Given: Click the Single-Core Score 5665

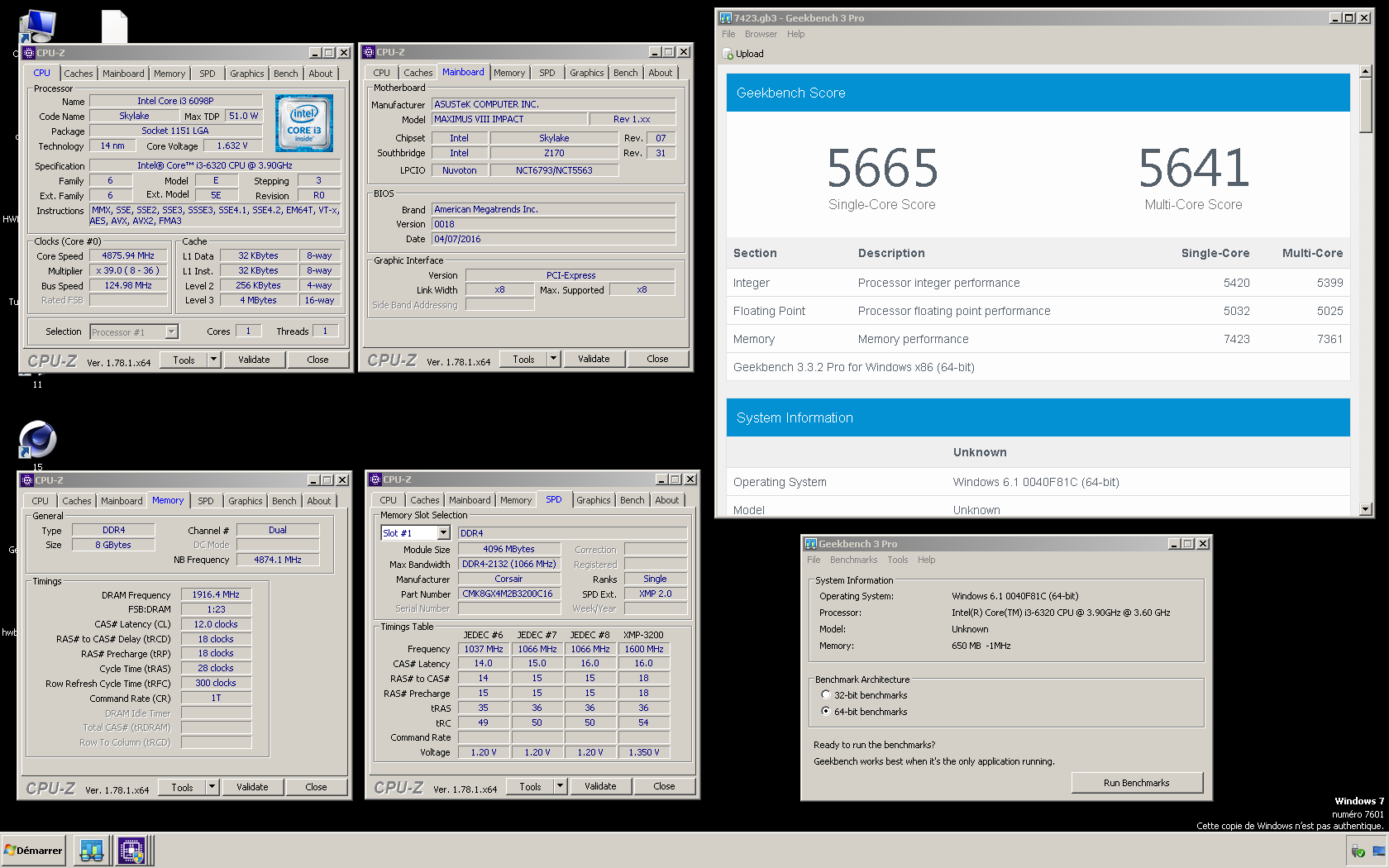Looking at the screenshot, I should [882, 168].
